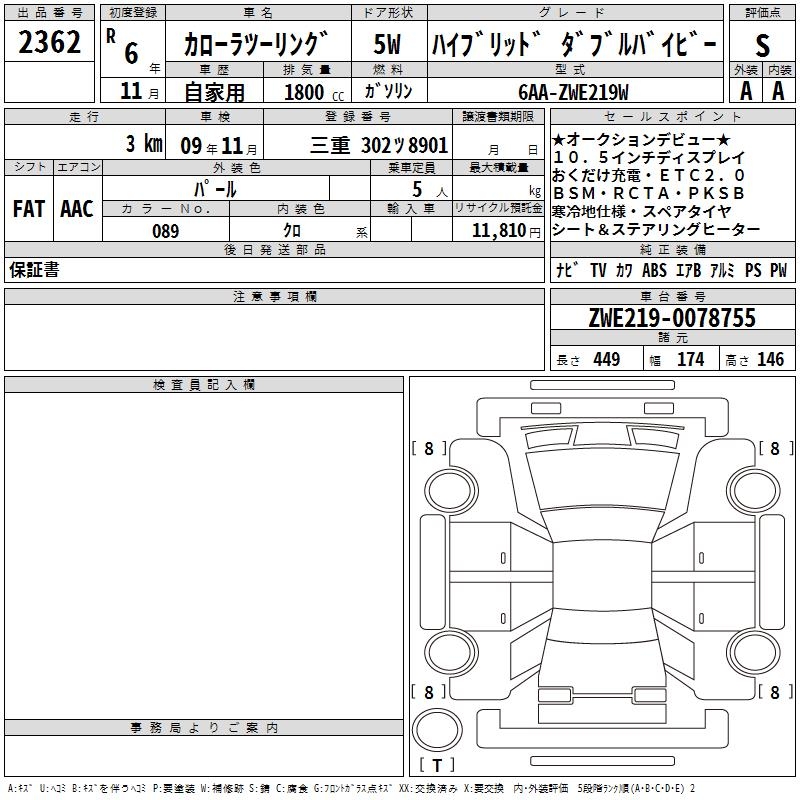
Task: Click the spare tire circle above [T]
Action: coord(437,729)
